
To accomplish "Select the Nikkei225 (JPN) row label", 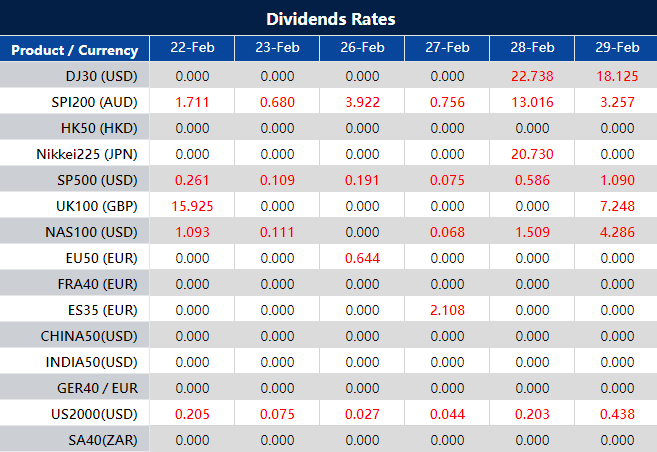I will coord(89,154).
